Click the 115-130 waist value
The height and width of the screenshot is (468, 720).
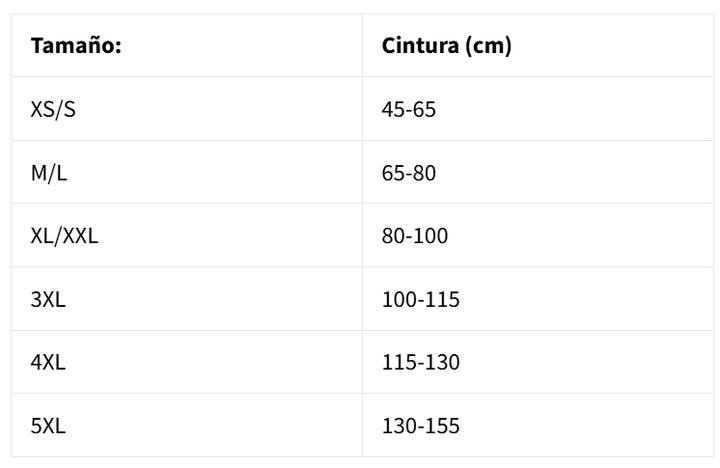pyautogui.click(x=421, y=362)
